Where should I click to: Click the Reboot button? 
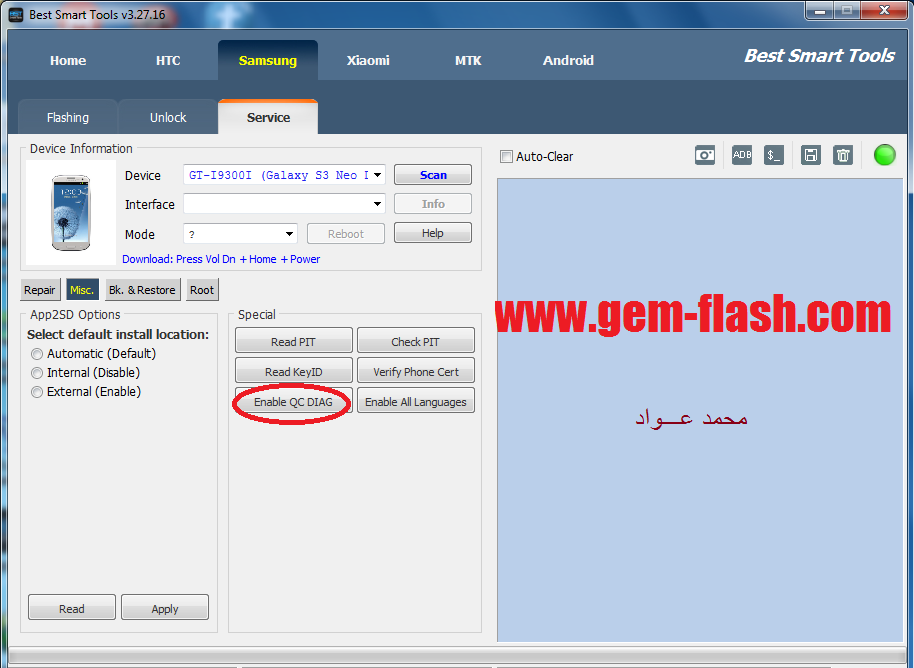[346, 234]
